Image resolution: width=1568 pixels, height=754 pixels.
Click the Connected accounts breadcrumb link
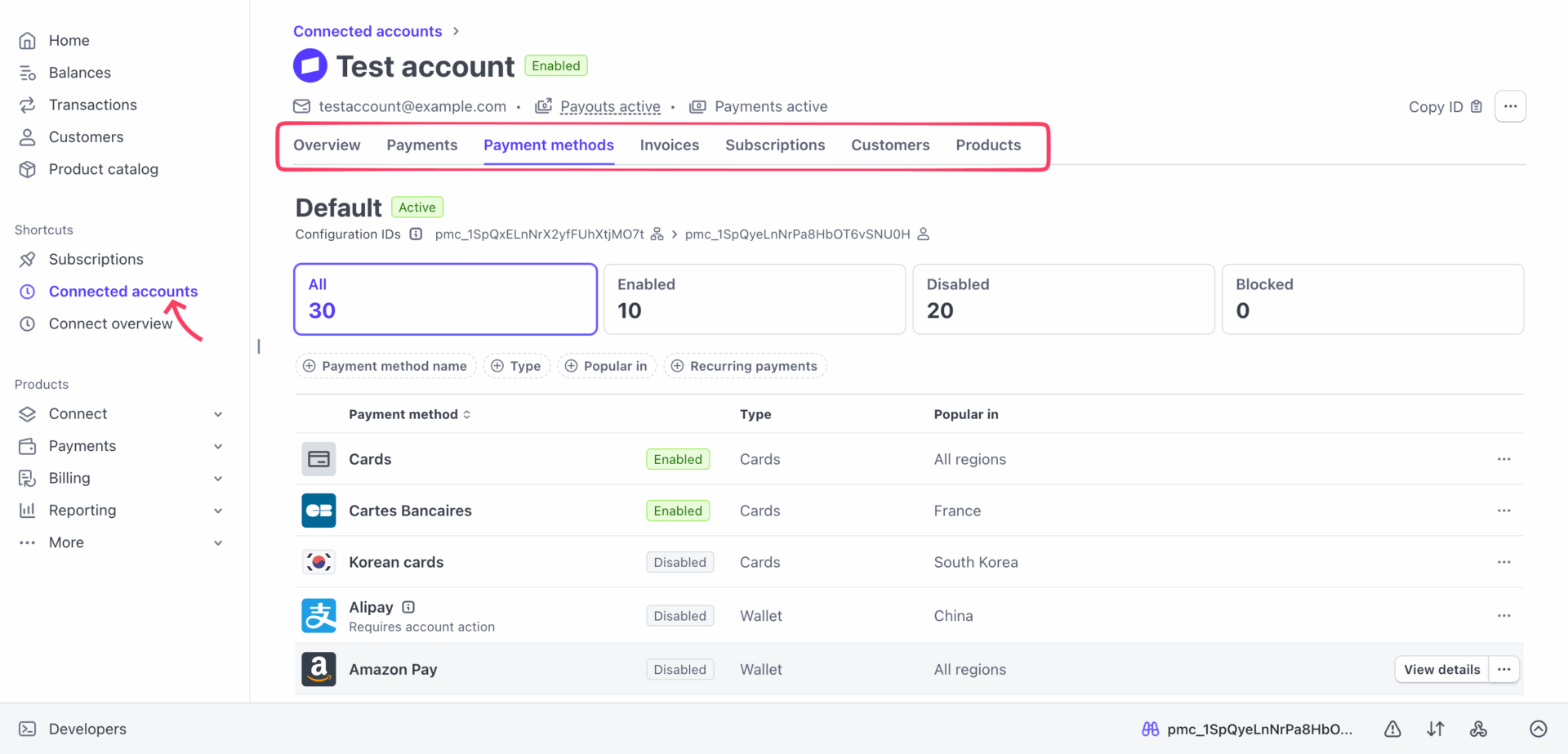pyautogui.click(x=367, y=31)
